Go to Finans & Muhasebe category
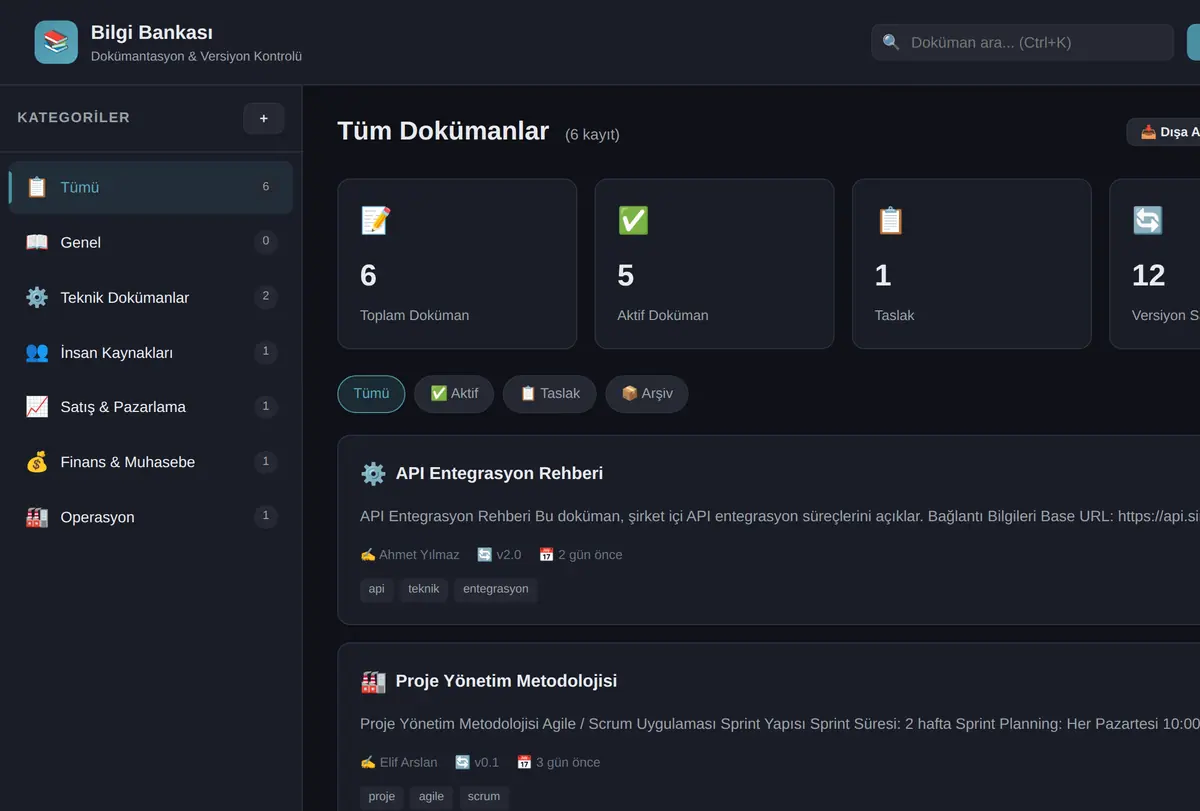This screenshot has width=1200, height=811. click(151, 462)
